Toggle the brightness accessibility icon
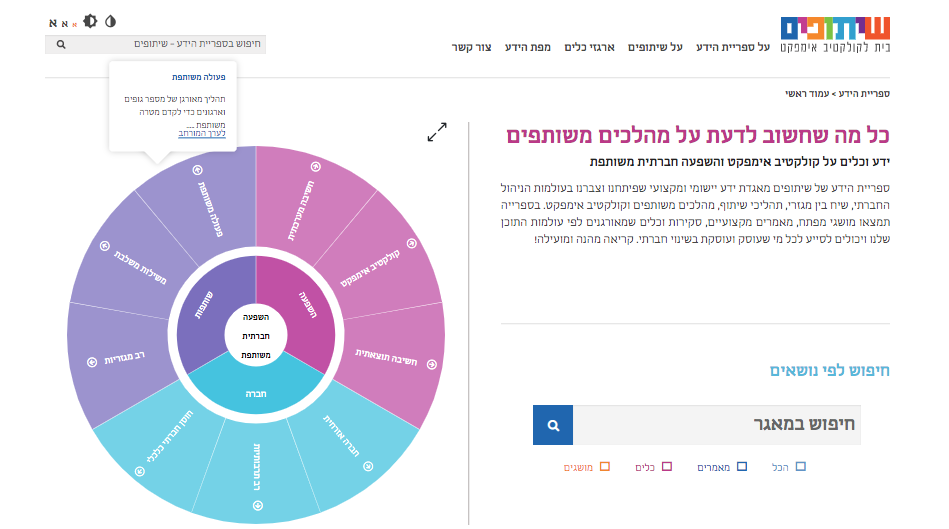The width and height of the screenshot is (949, 529). [x=90, y=21]
